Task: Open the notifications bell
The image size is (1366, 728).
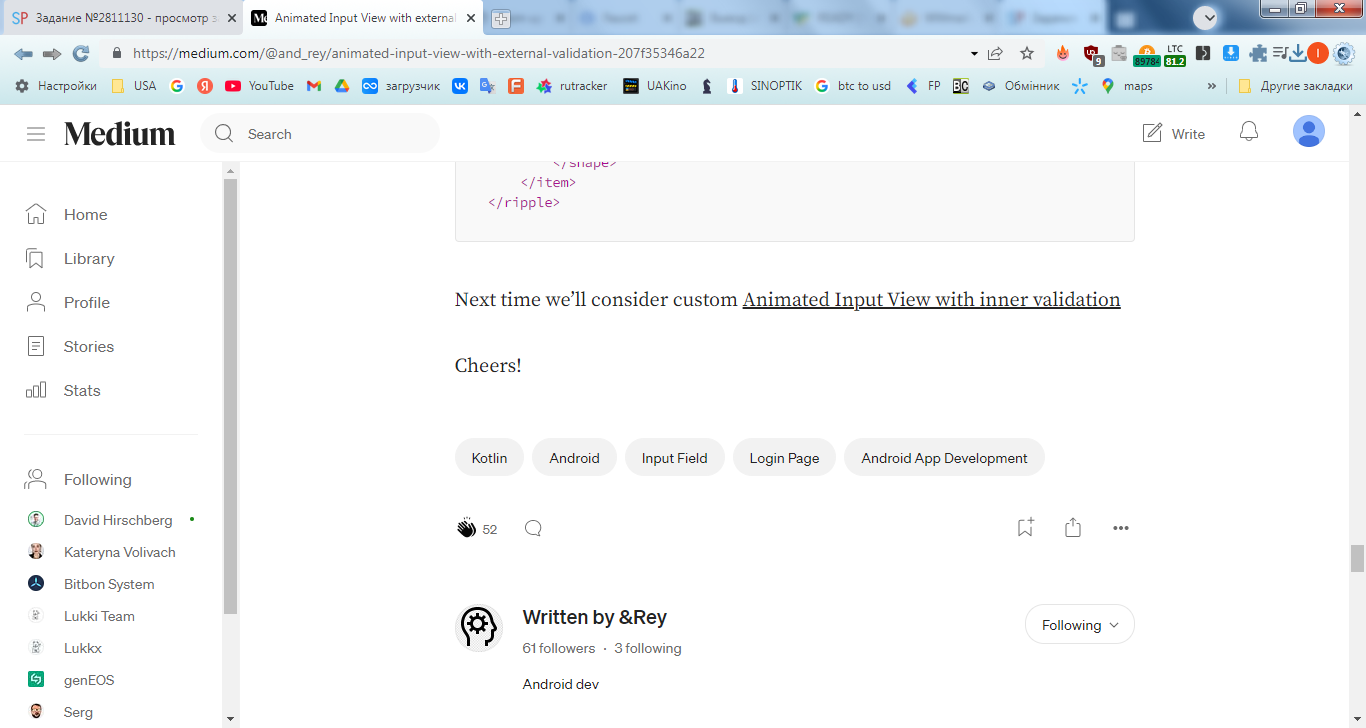Action: [x=1249, y=132]
